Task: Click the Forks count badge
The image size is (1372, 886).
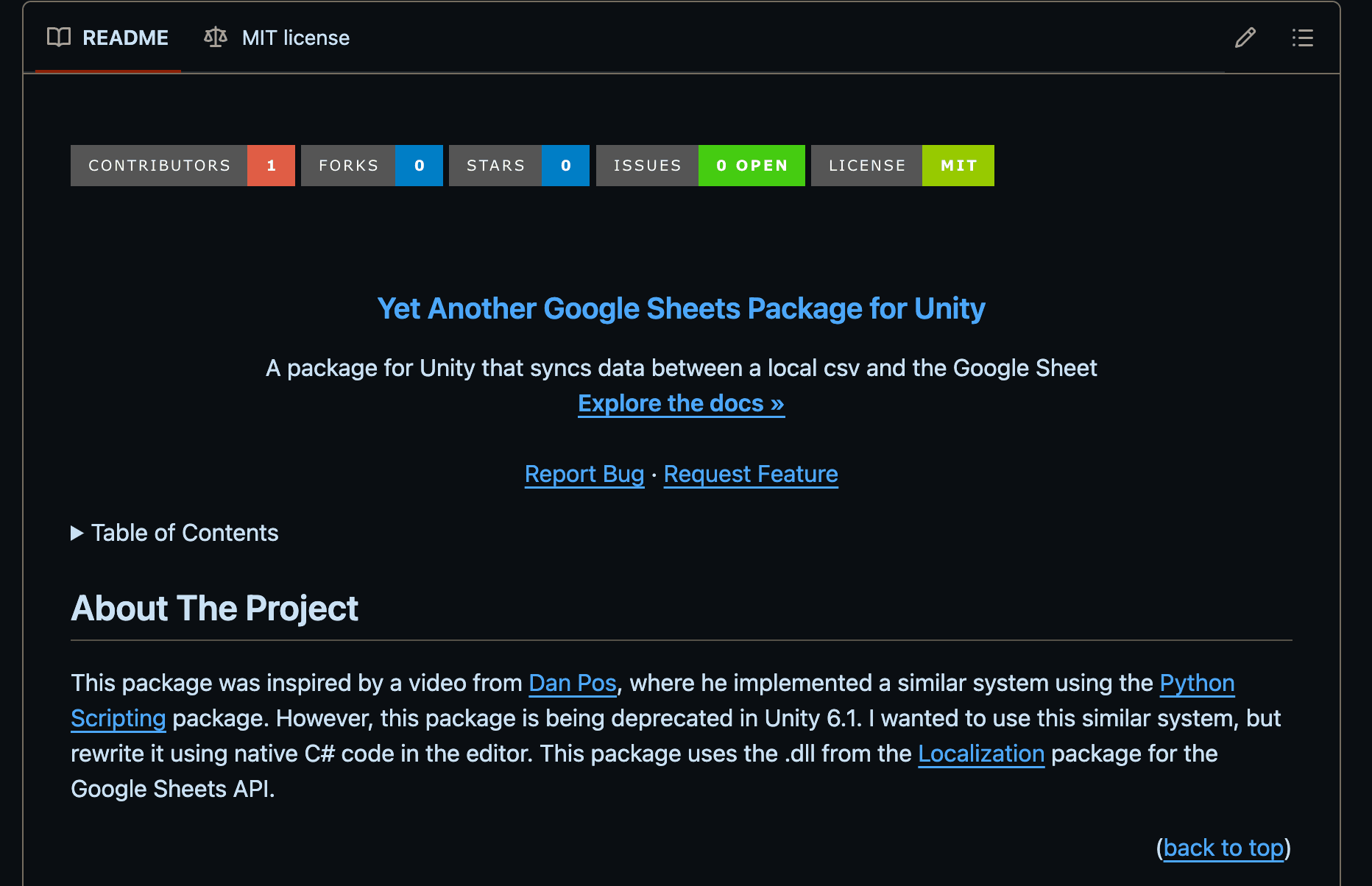Action: coord(372,166)
